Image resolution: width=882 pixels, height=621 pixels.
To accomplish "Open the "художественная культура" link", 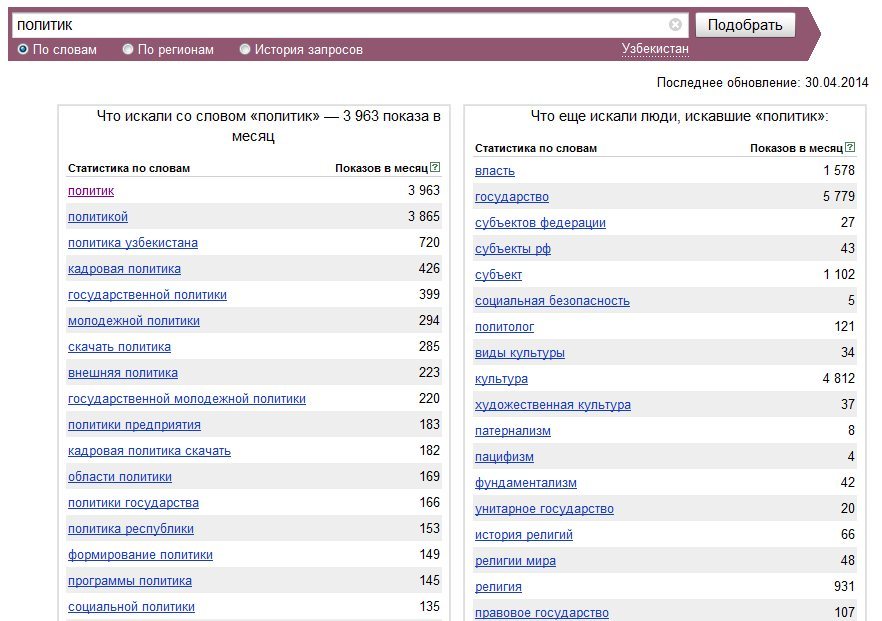I will click(x=553, y=404).
